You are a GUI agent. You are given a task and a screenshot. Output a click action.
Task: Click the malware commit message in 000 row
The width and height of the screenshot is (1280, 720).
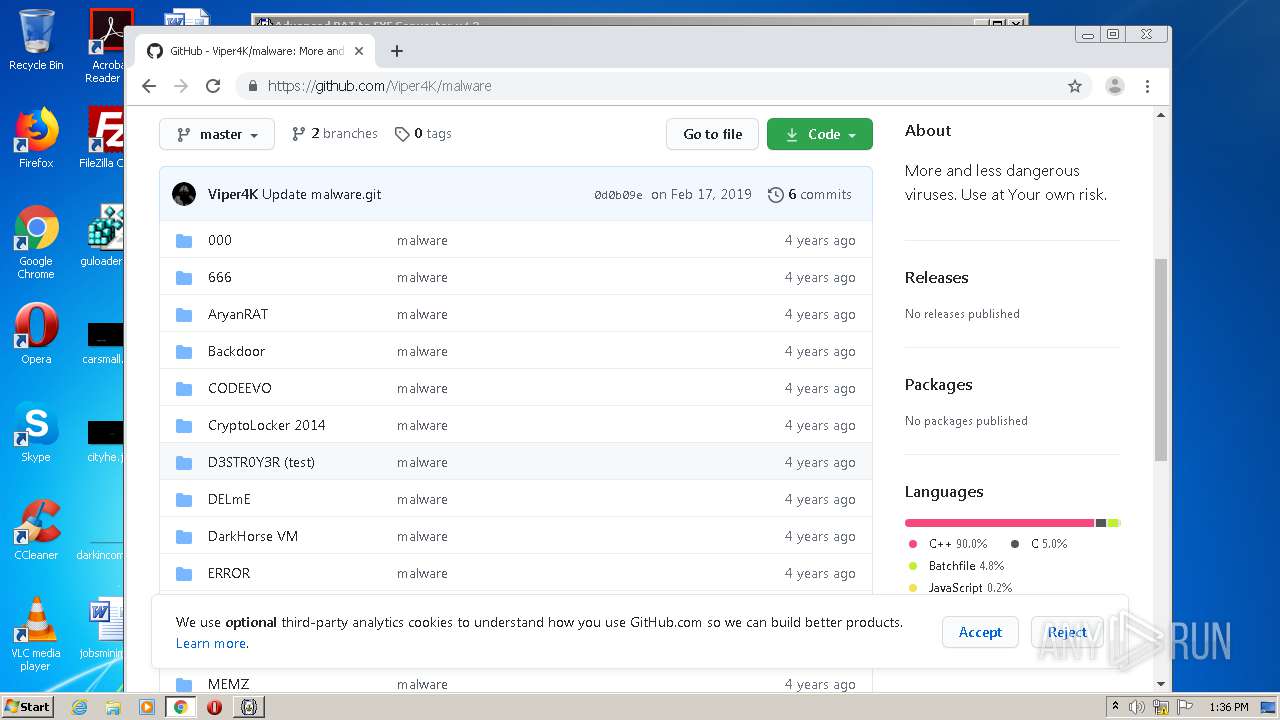[x=422, y=240]
